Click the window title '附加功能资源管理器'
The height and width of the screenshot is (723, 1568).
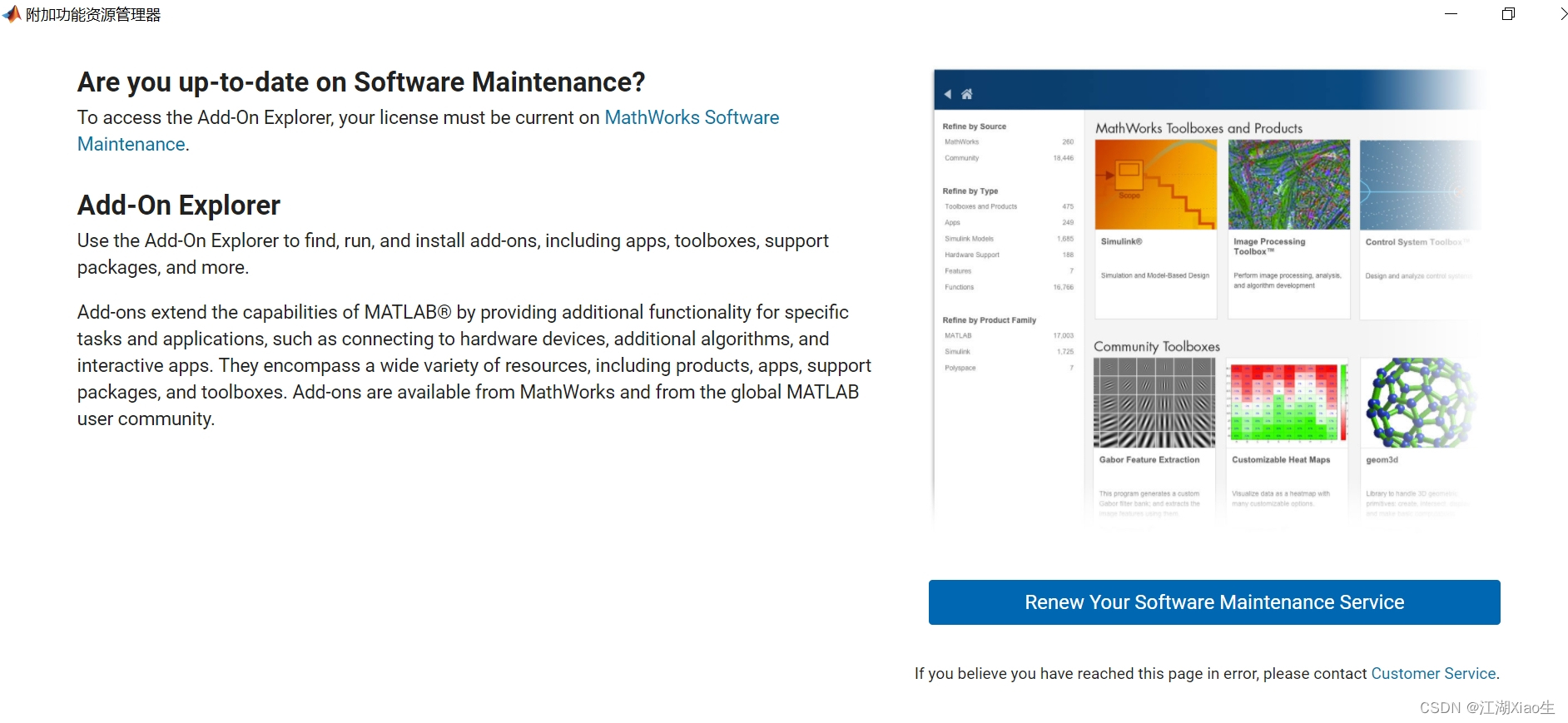point(93,15)
